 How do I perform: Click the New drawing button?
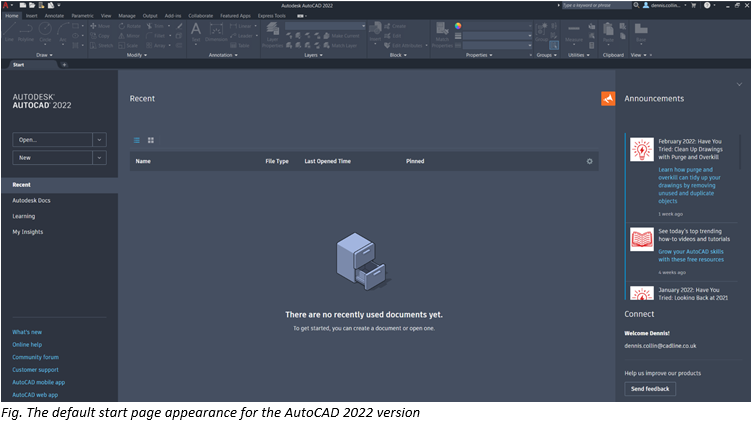tap(52, 158)
